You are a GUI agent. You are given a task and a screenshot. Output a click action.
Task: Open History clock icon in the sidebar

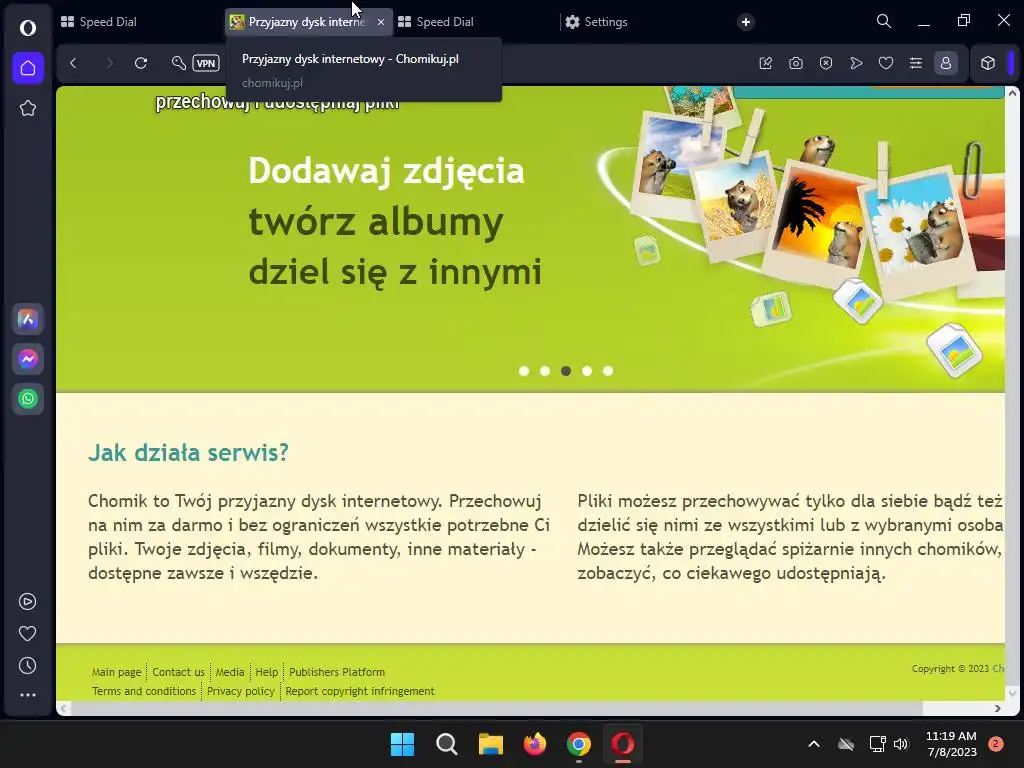pos(27,665)
